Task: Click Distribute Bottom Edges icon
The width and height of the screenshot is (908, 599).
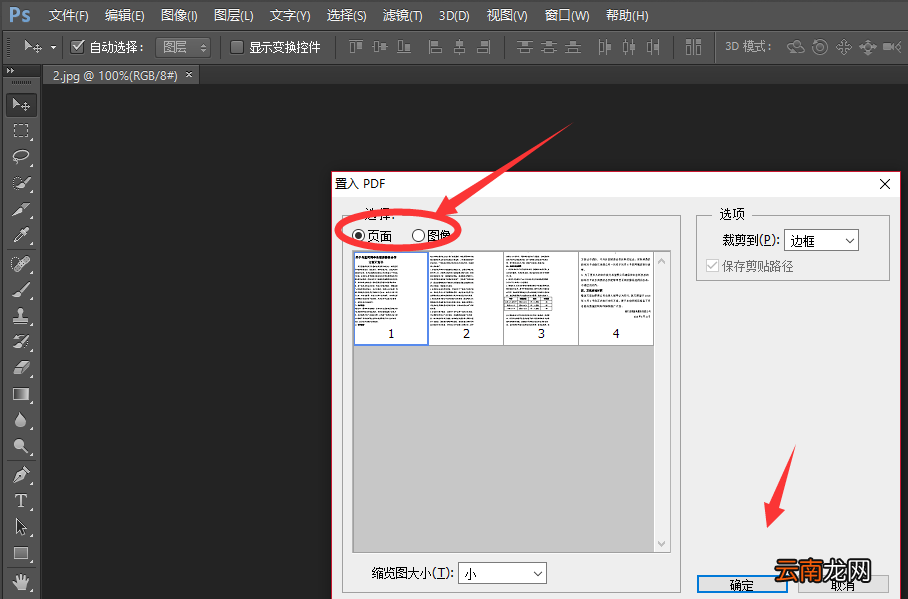Action: (573, 47)
